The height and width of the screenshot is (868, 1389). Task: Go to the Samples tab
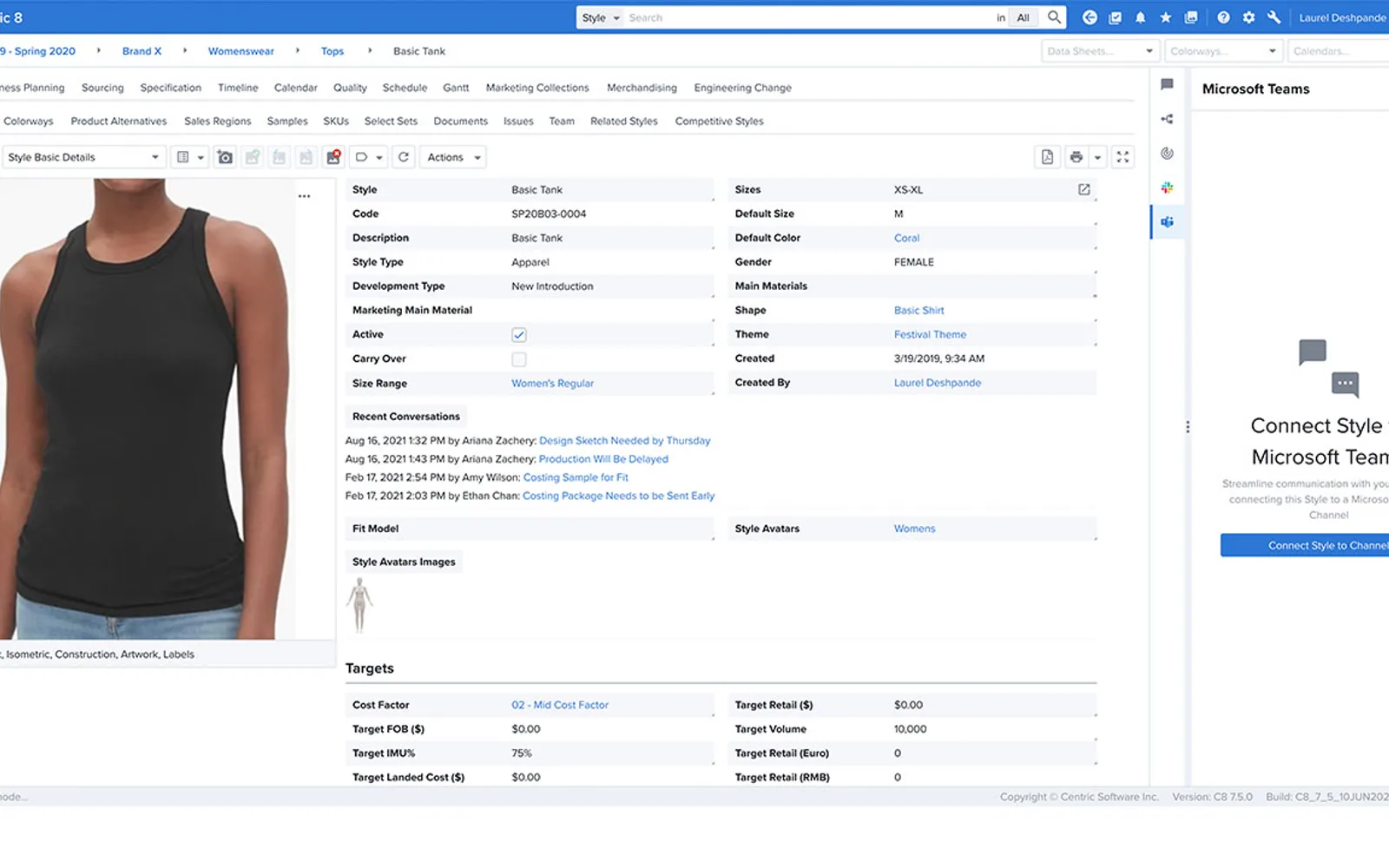pyautogui.click(x=287, y=122)
